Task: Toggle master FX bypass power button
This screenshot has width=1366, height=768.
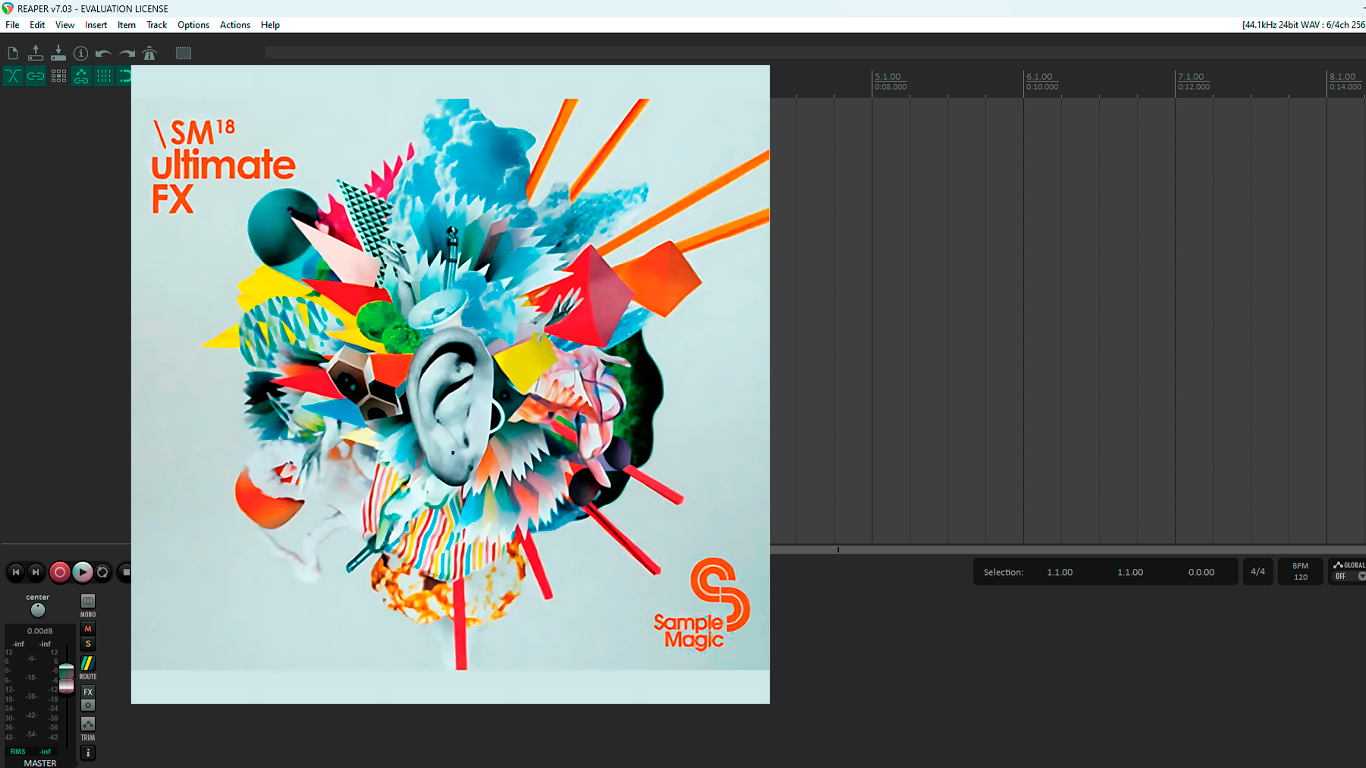Action: click(x=88, y=705)
